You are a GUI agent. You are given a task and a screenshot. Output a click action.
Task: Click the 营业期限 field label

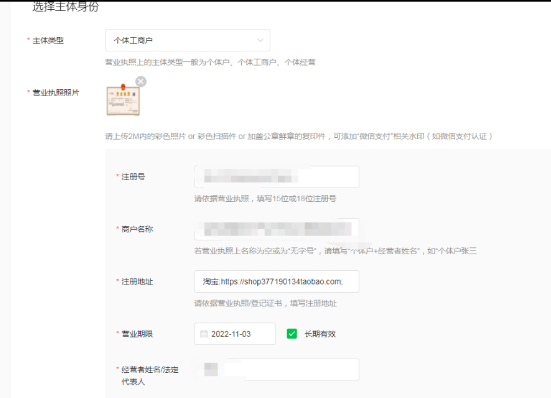pos(137,334)
